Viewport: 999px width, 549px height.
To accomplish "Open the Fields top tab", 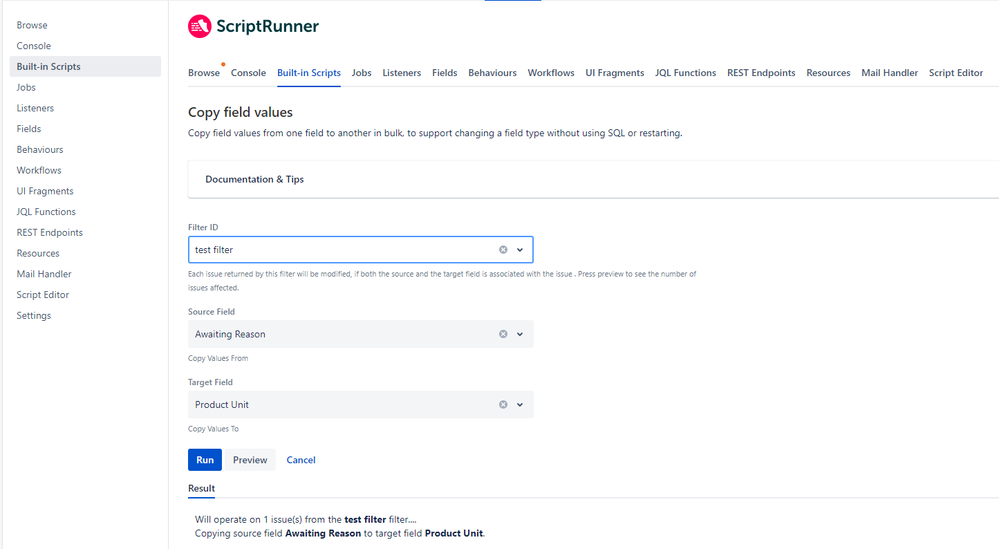I will tap(445, 73).
